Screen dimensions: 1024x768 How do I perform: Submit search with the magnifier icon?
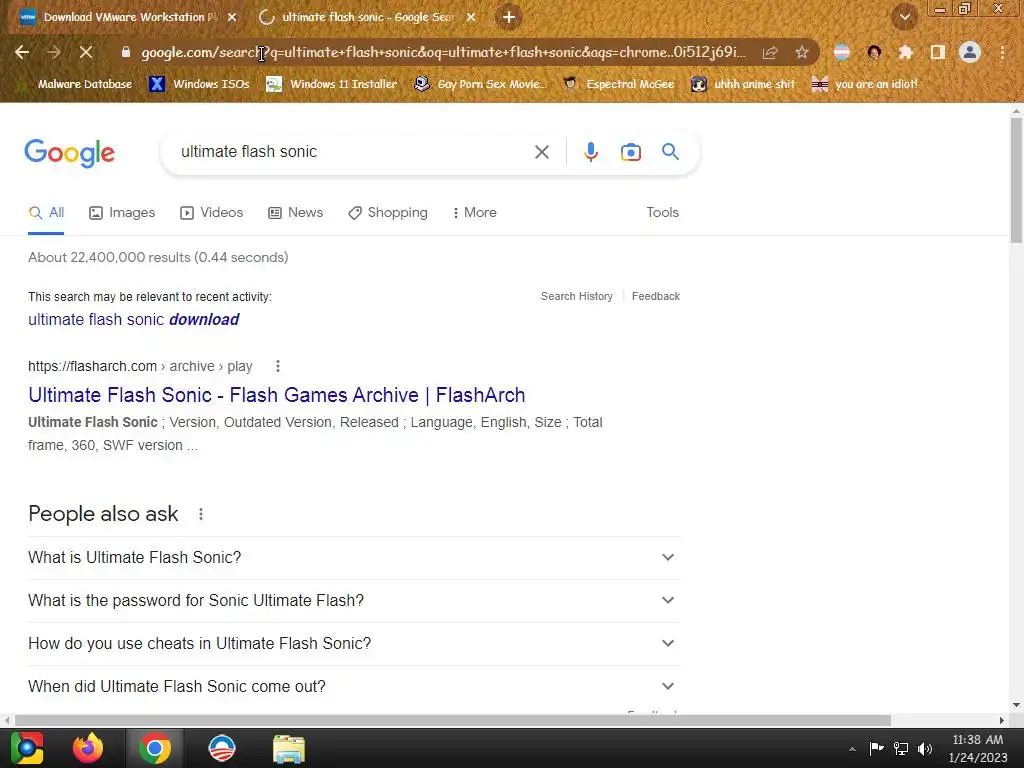670,152
